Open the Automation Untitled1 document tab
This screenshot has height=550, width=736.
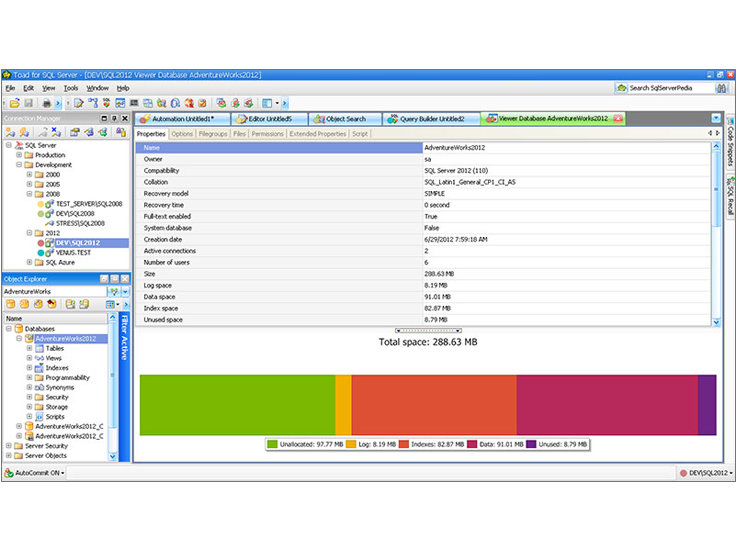coord(183,119)
